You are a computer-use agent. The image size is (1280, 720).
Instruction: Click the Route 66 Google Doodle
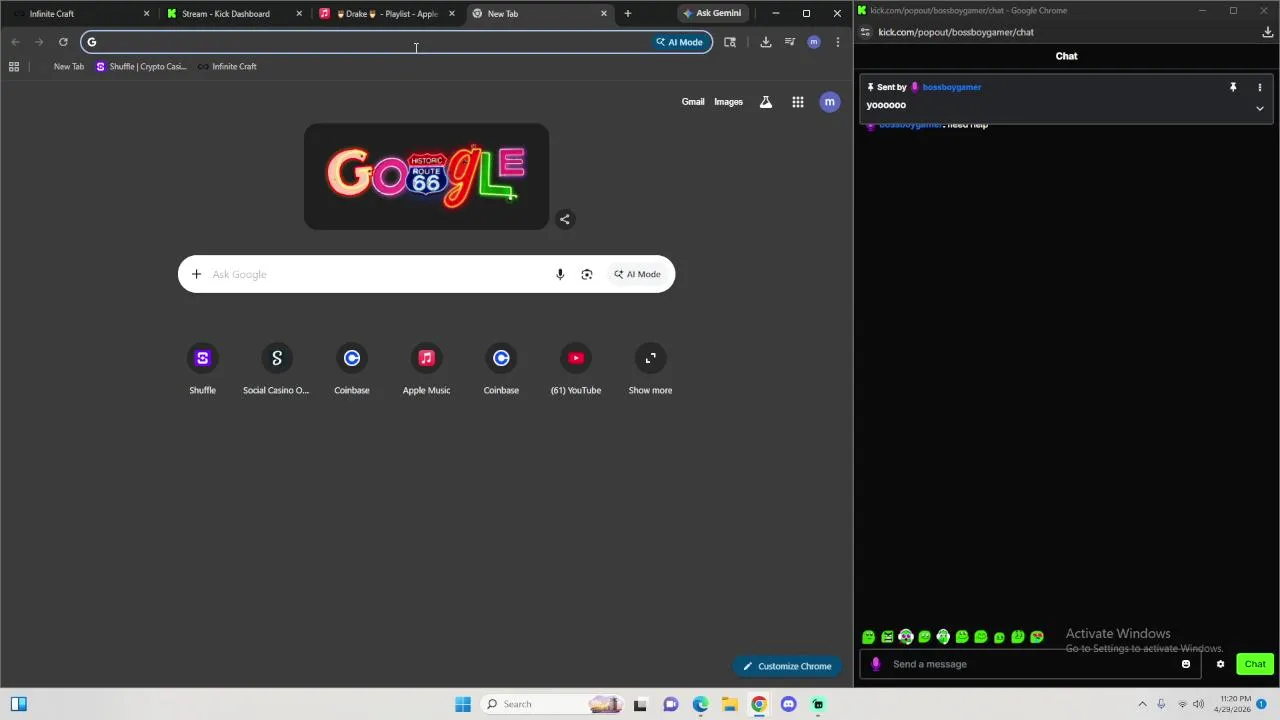(x=427, y=177)
